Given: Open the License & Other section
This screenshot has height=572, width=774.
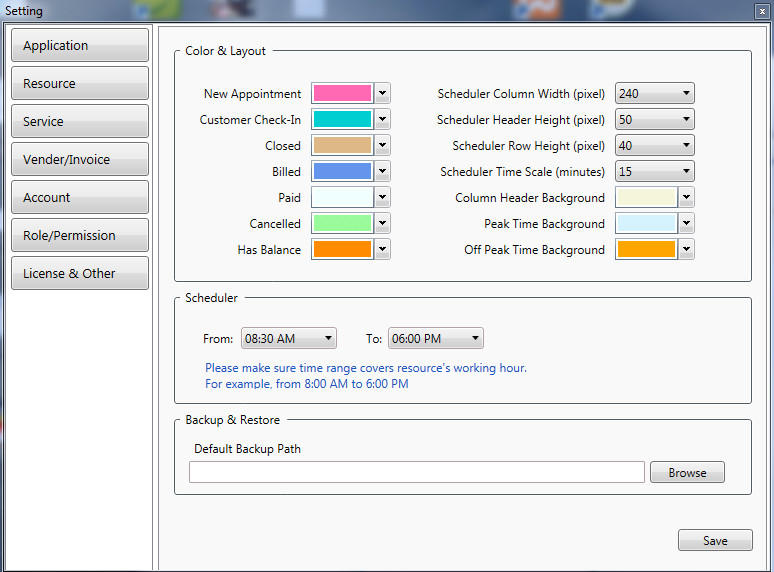Looking at the screenshot, I should pyautogui.click(x=80, y=273).
